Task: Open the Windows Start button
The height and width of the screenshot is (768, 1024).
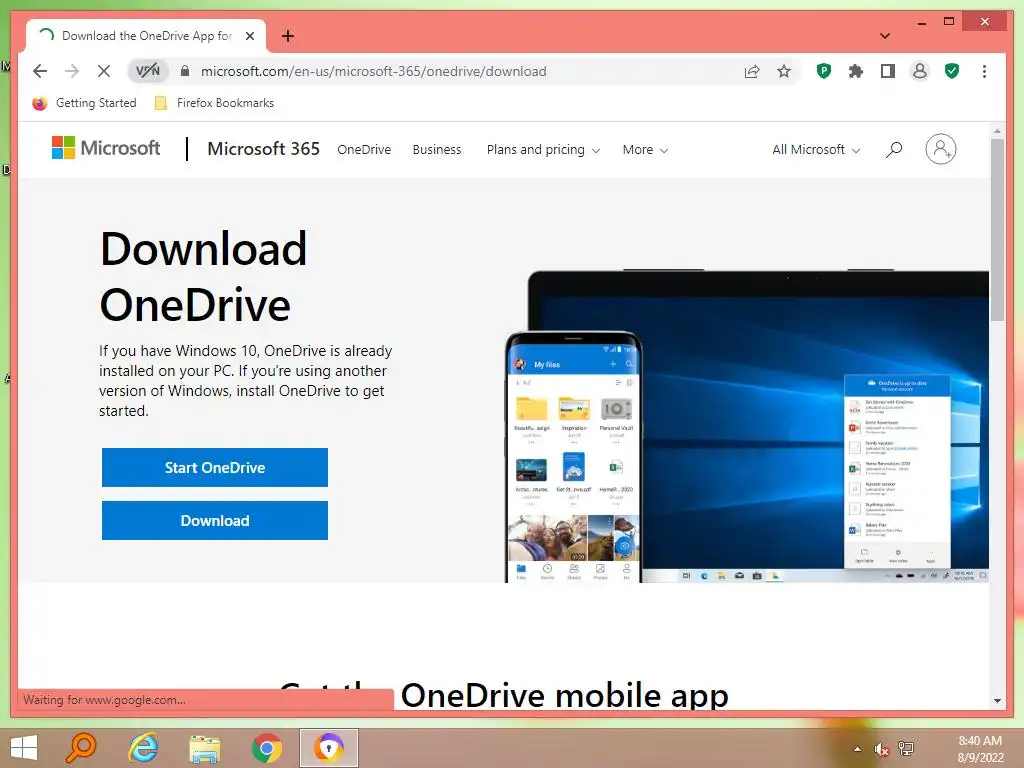Action: click(25, 748)
